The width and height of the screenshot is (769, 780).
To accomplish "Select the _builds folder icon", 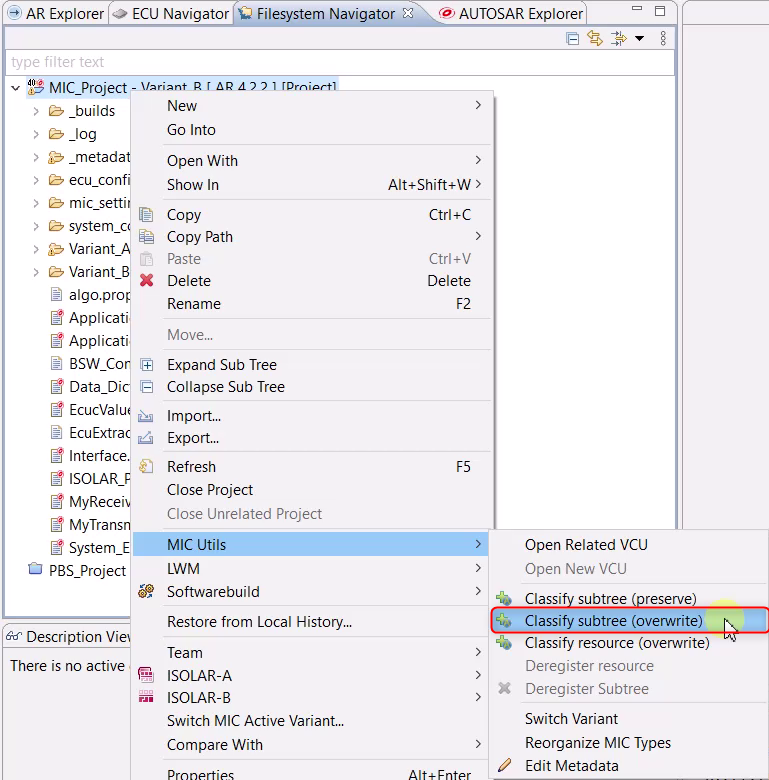I will pyautogui.click(x=56, y=110).
